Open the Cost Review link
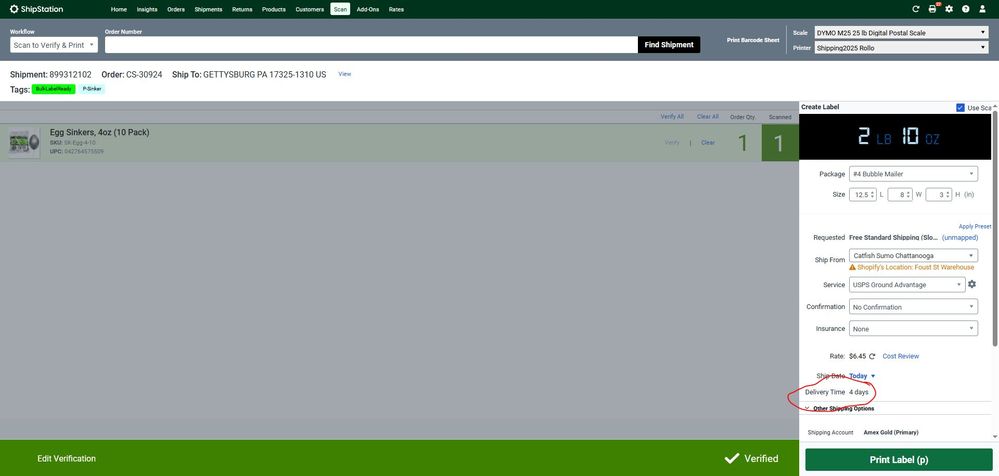This screenshot has width=999, height=476. (x=900, y=356)
